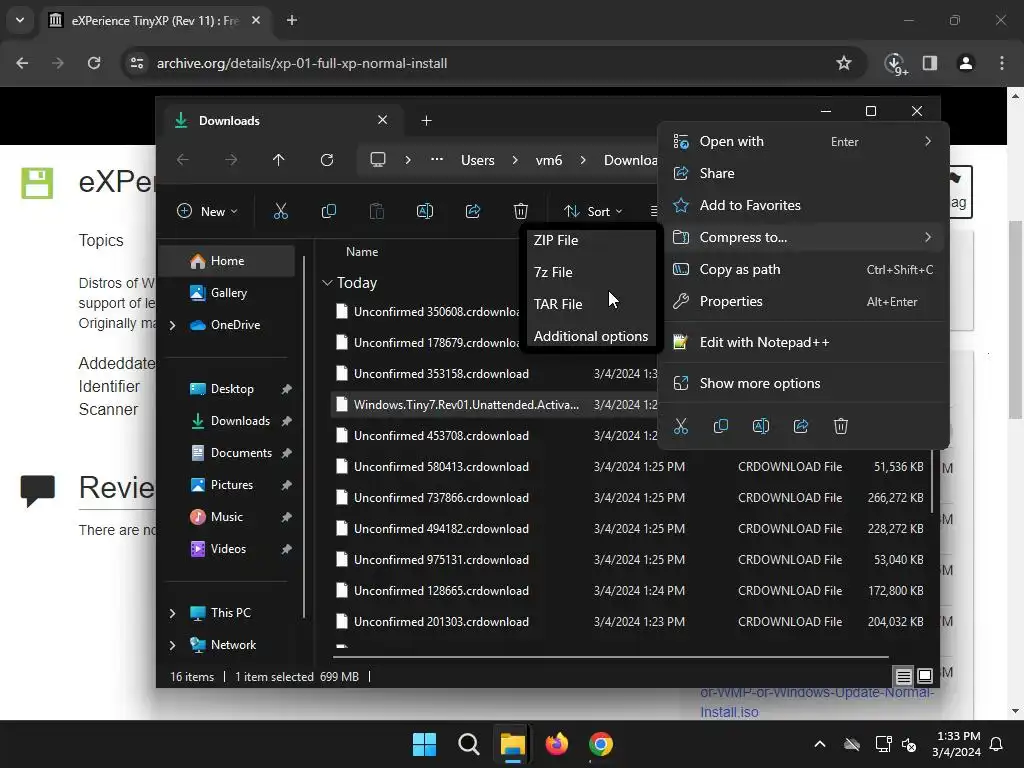Click Share in the context menu

803,173
